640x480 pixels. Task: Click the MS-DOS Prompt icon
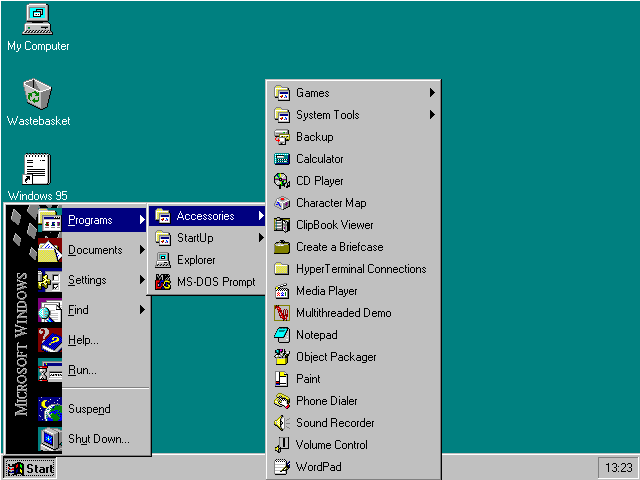point(163,282)
